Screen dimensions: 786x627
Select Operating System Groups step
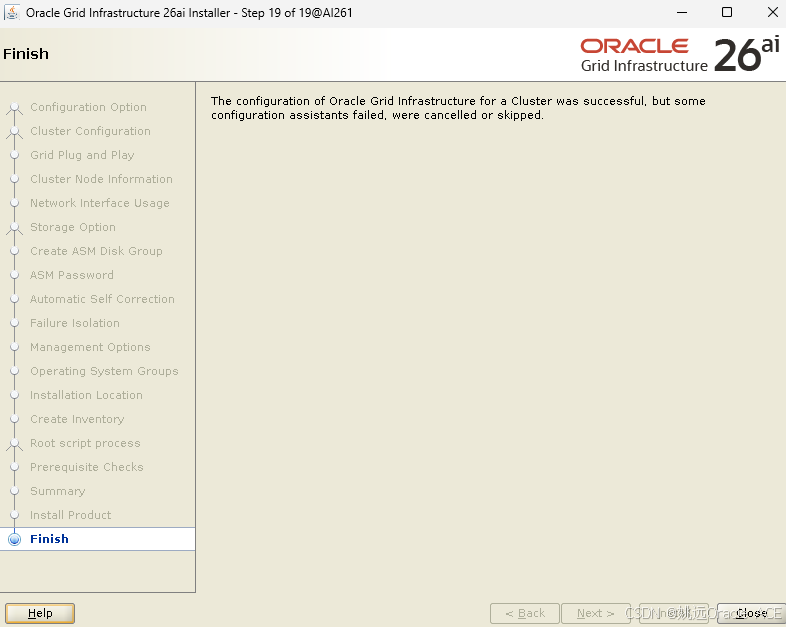[x=104, y=371]
